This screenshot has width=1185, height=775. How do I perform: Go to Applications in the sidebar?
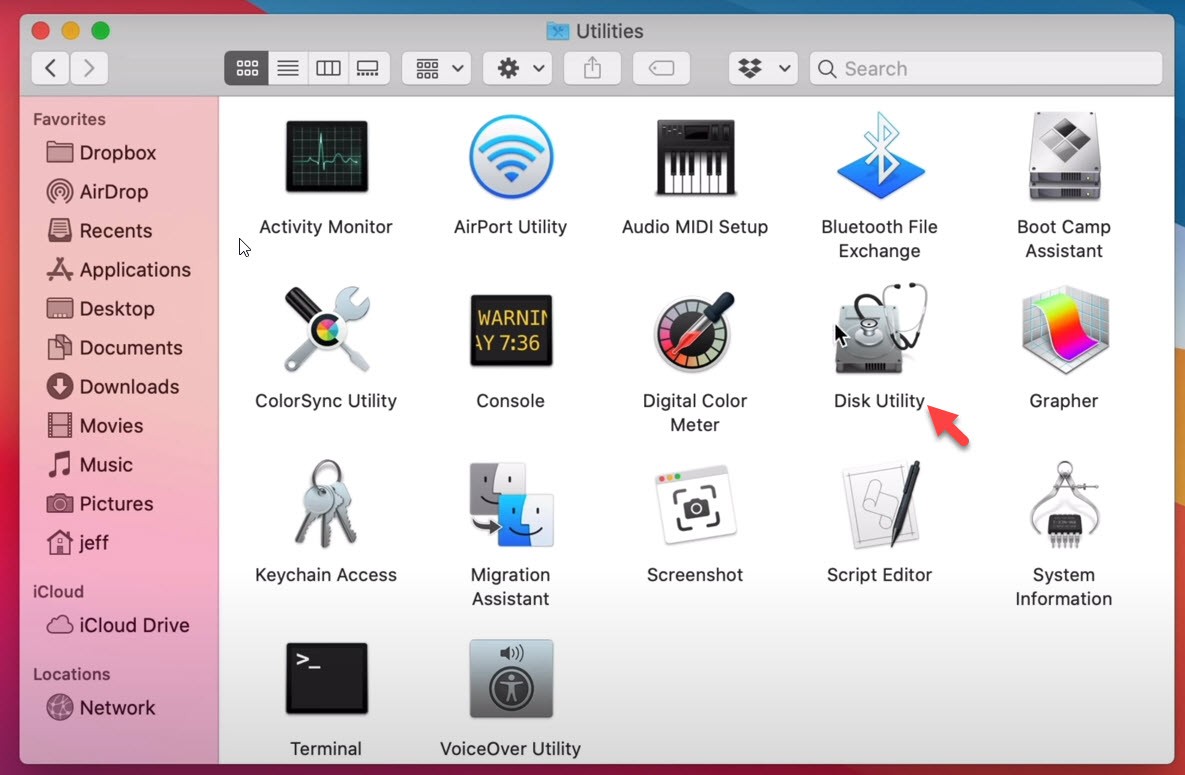pyautogui.click(x=119, y=270)
